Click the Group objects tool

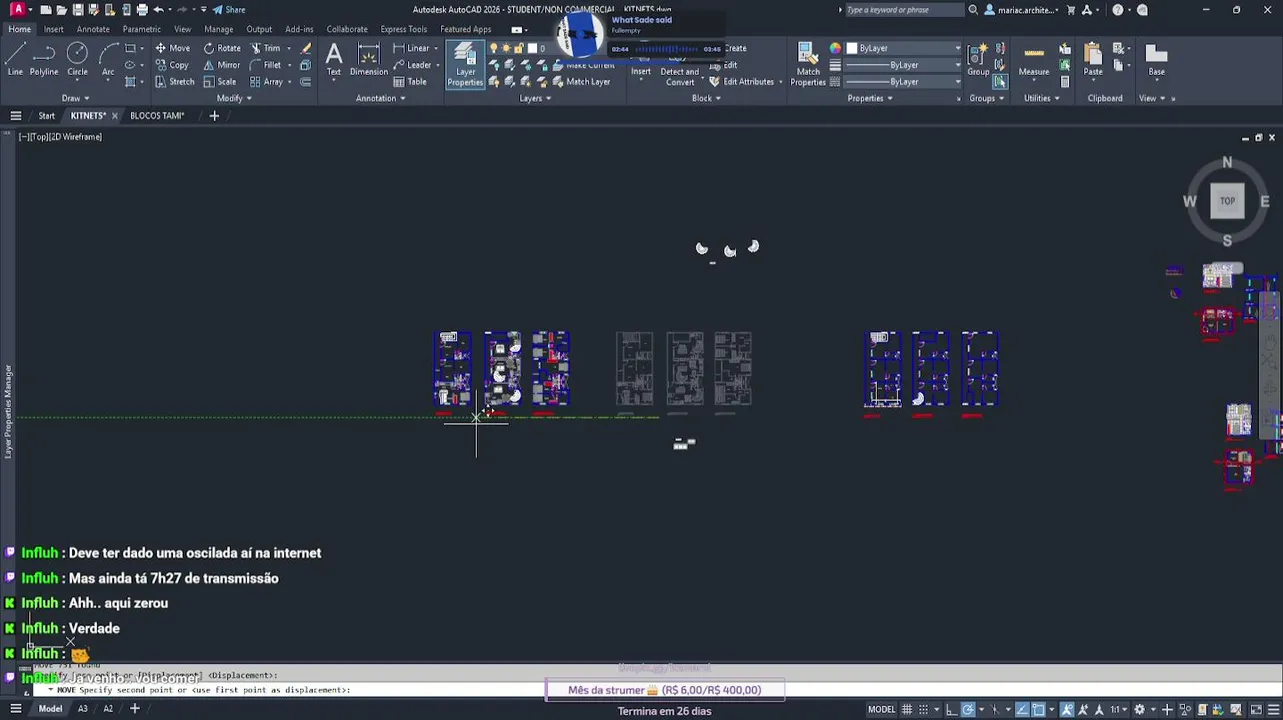tap(978, 60)
